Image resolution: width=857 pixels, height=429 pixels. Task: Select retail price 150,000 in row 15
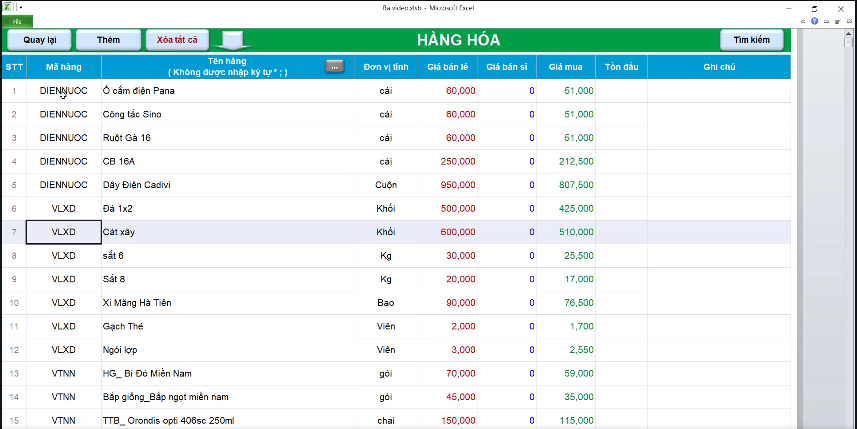coord(448,420)
